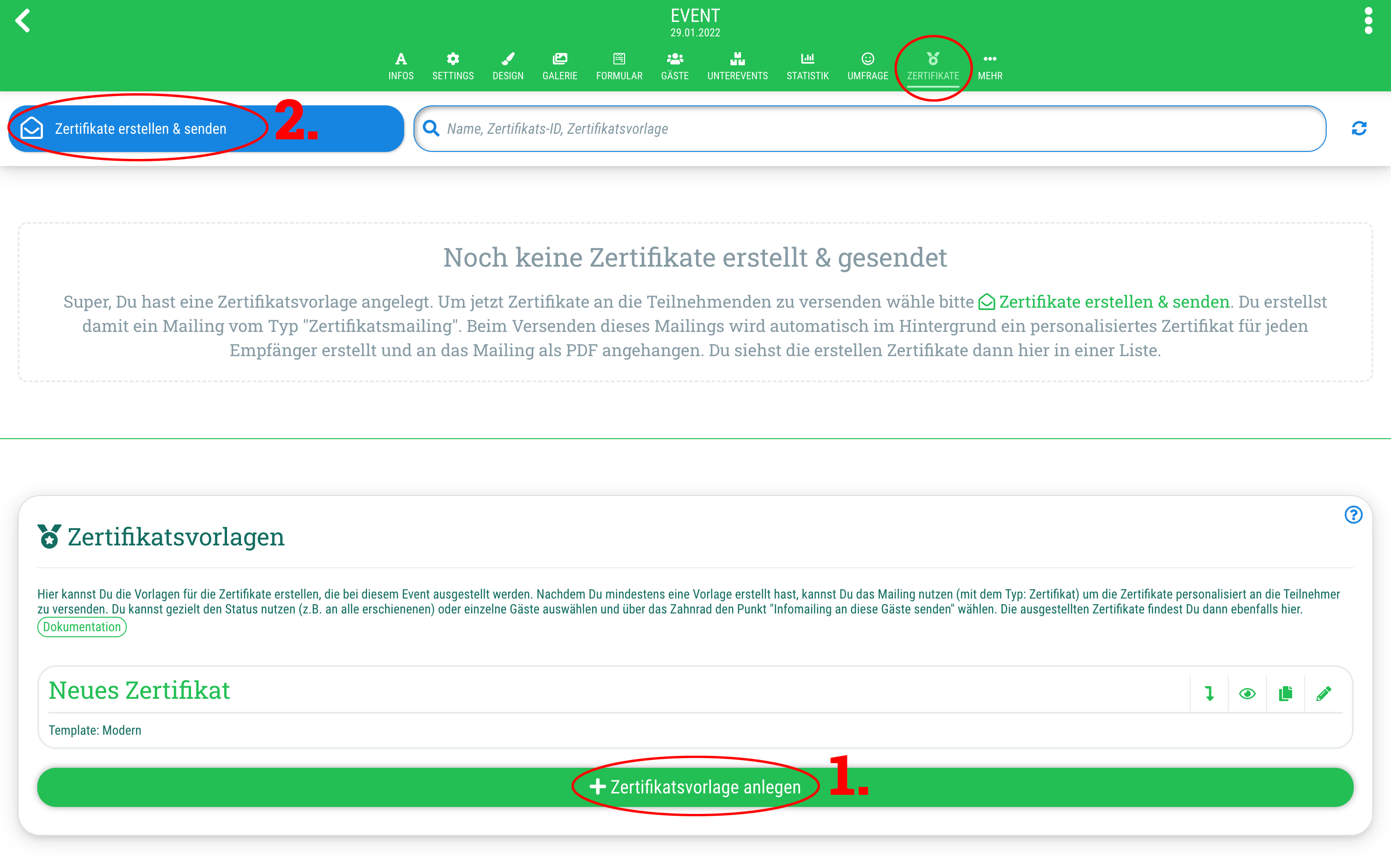Expand the Mehr menu
Viewport: 1391px width, 868px height.
[x=990, y=66]
